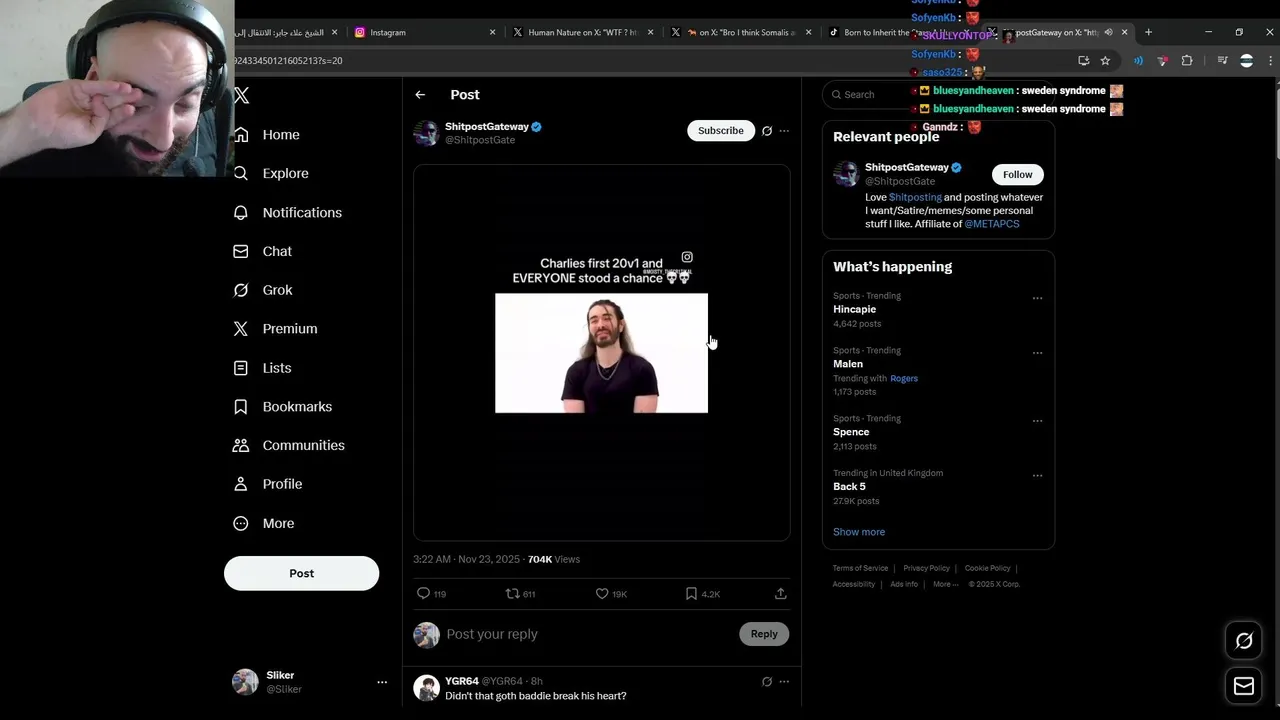
Task: Click the Profile icon in sidebar
Action: (x=240, y=484)
